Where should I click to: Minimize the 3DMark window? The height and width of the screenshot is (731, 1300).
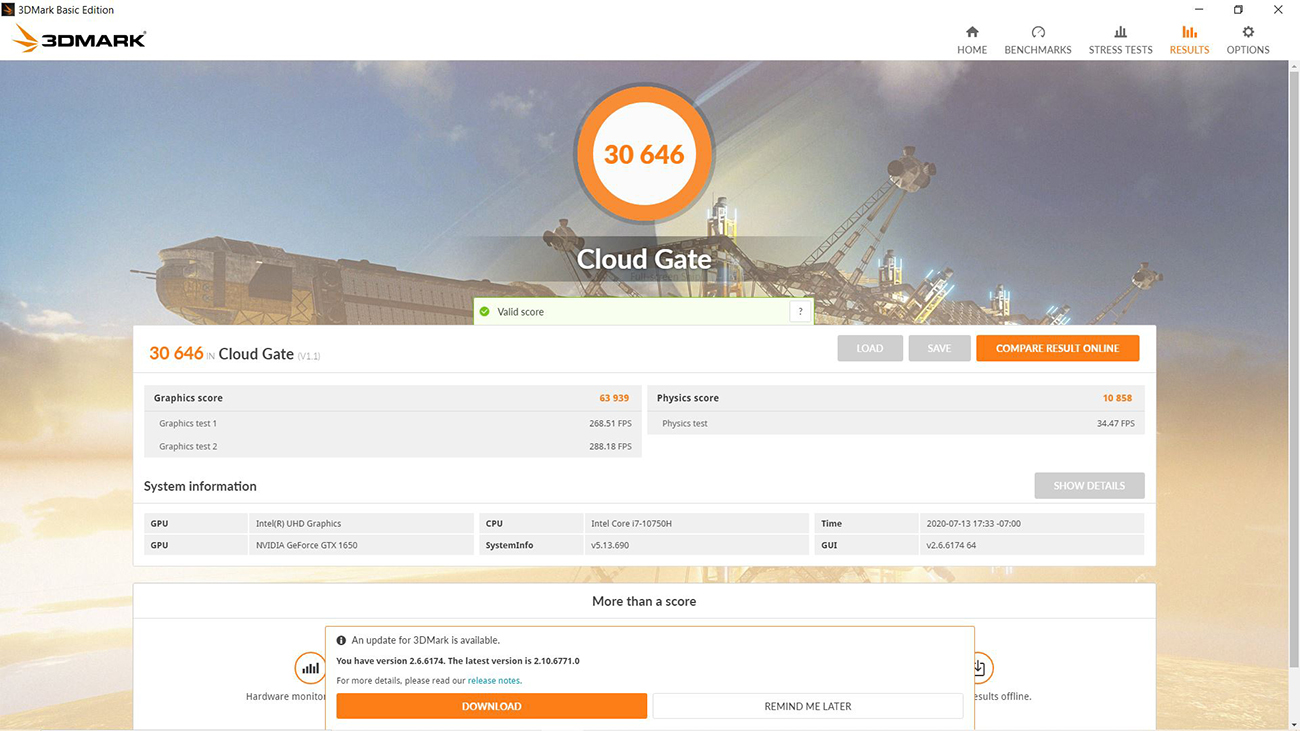click(x=1199, y=10)
